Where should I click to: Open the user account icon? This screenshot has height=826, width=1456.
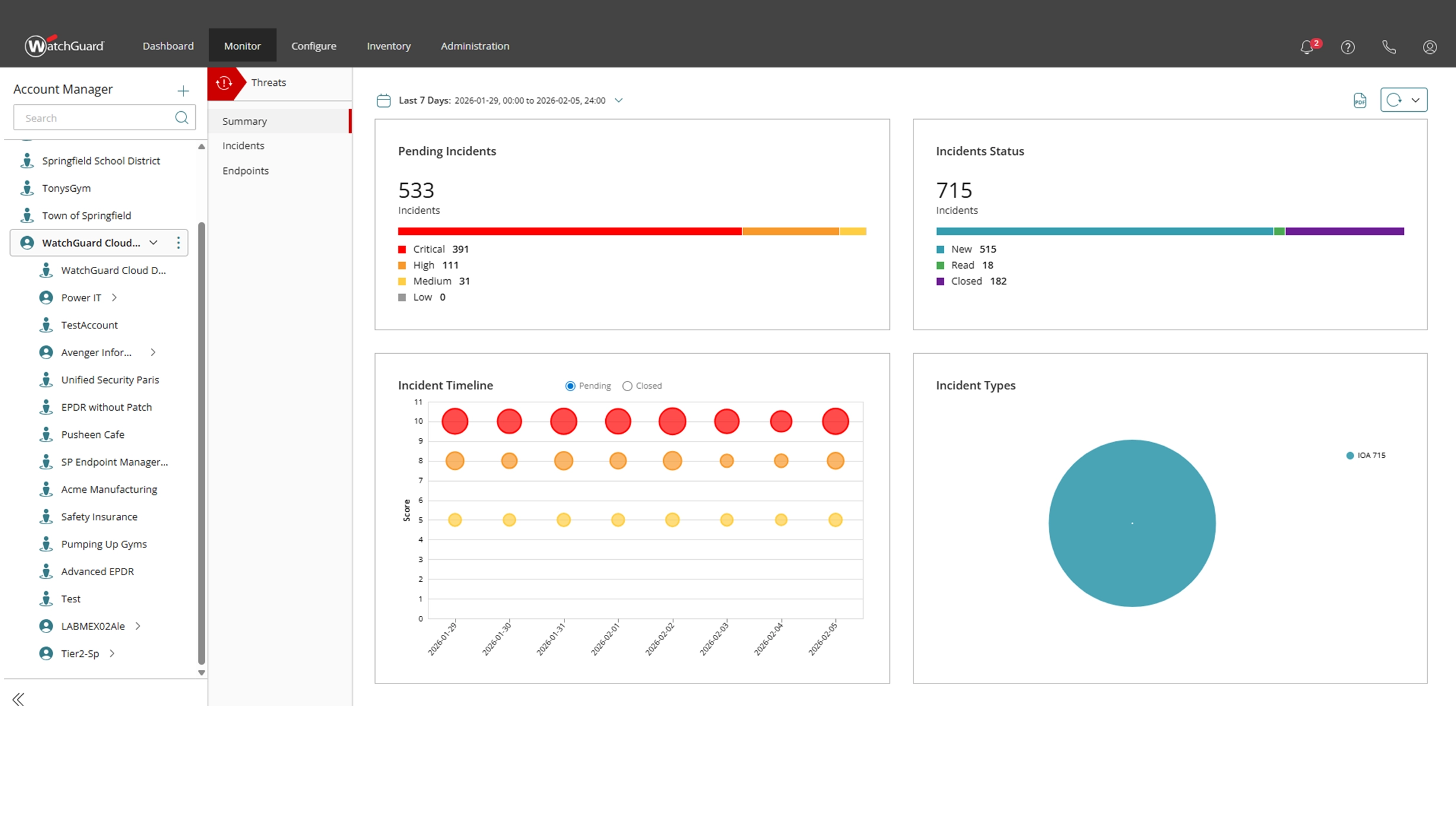click(1430, 47)
